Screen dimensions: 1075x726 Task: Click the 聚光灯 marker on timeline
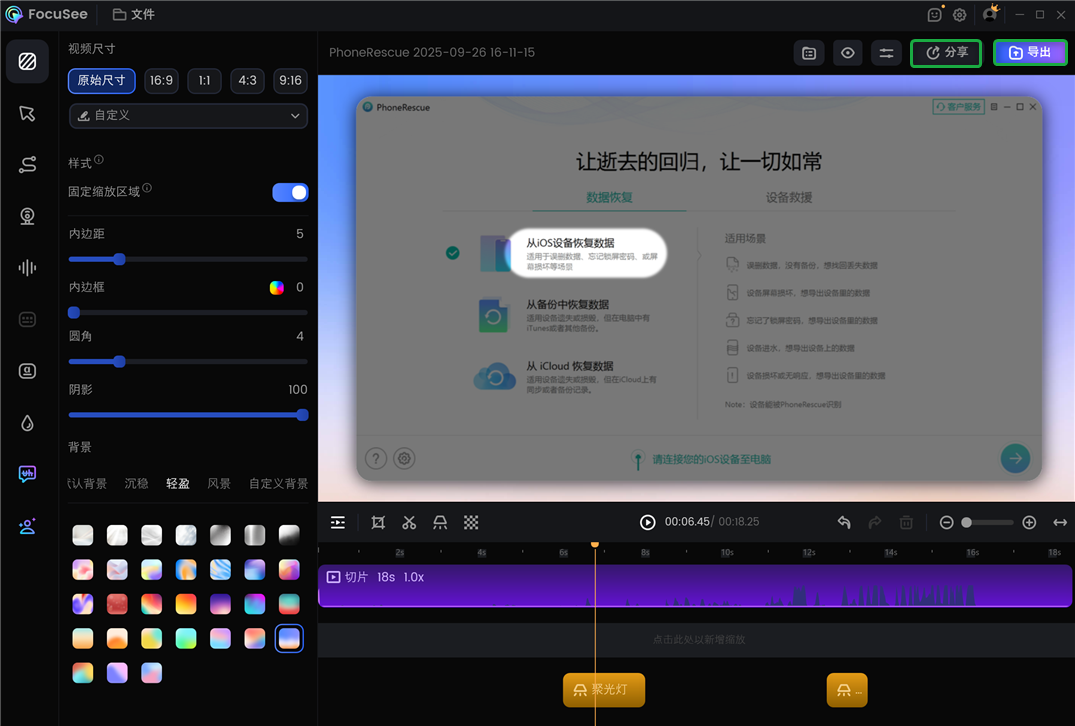(x=603, y=689)
